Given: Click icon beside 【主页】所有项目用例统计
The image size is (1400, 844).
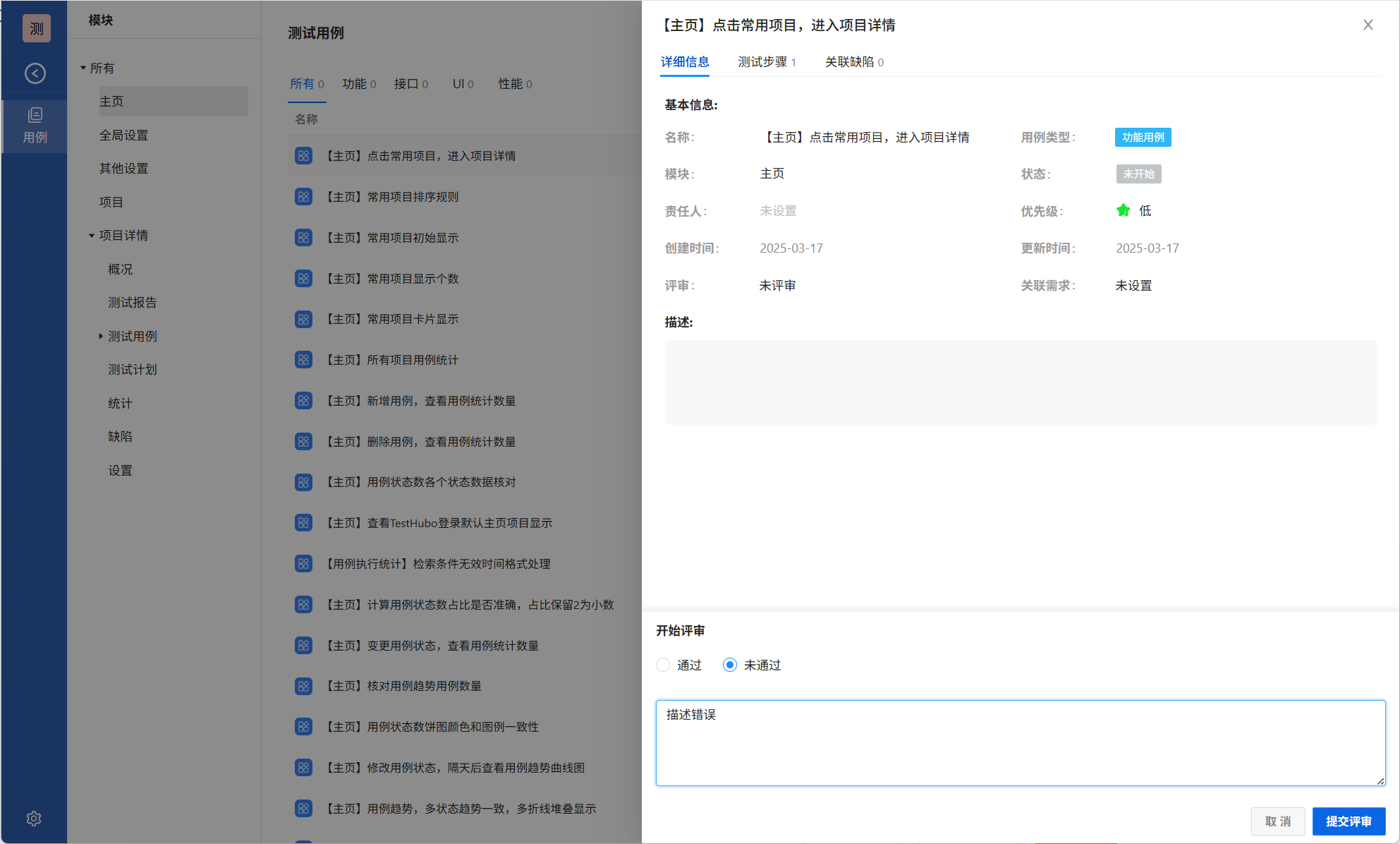Looking at the screenshot, I should (x=303, y=360).
